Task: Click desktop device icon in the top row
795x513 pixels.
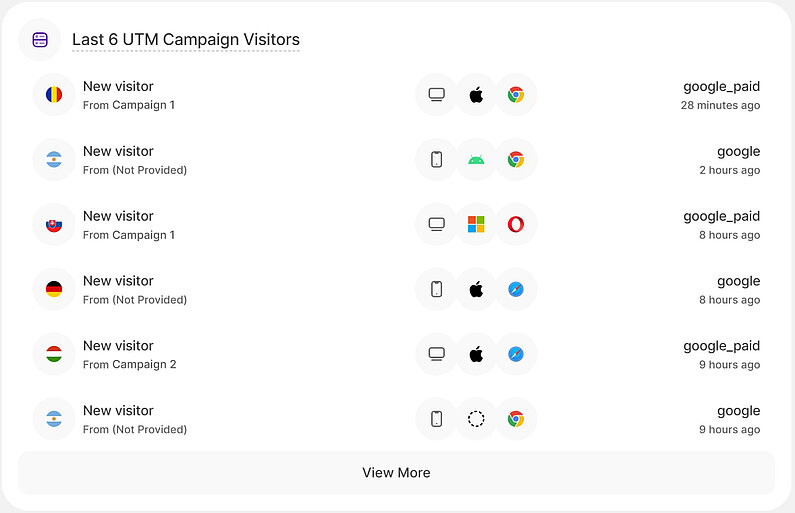Action: [x=436, y=95]
